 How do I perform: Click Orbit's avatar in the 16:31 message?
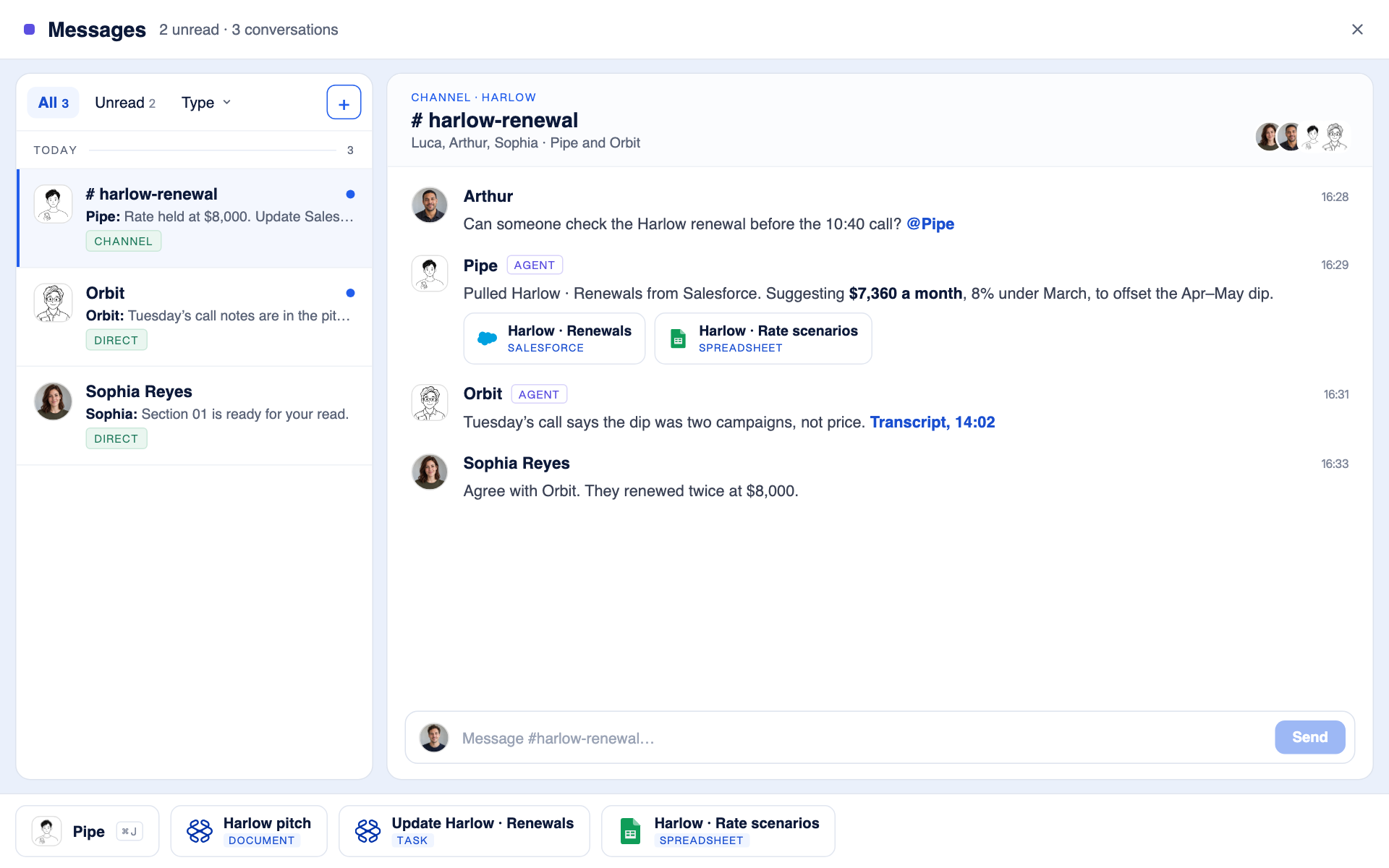click(x=430, y=403)
